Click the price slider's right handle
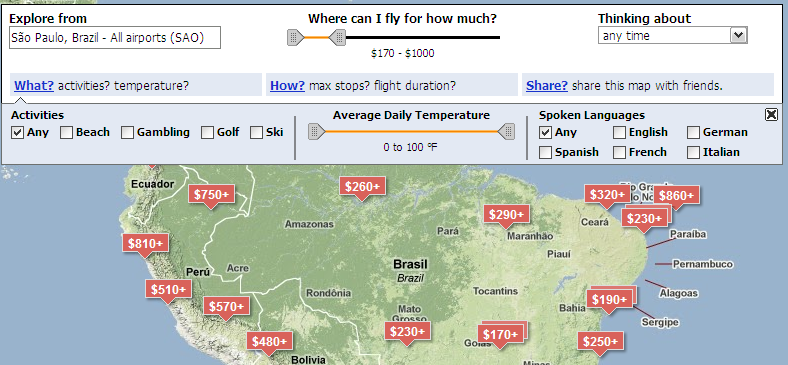The width and height of the screenshot is (788, 365). tap(338, 37)
